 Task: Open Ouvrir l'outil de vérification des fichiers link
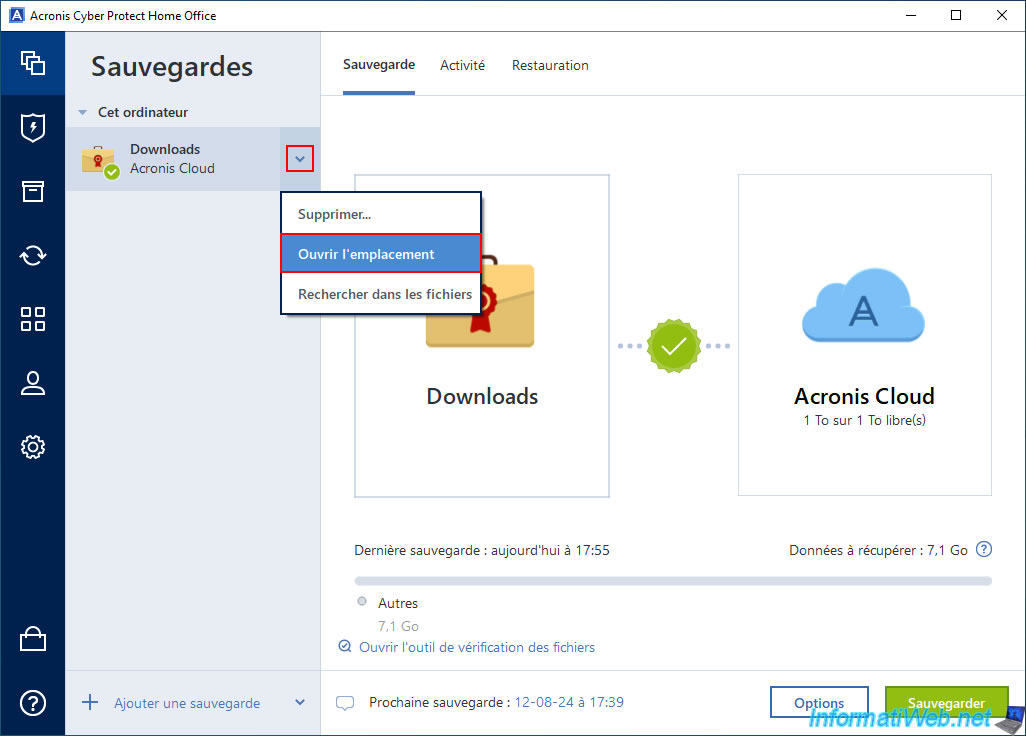pyautogui.click(x=476, y=647)
